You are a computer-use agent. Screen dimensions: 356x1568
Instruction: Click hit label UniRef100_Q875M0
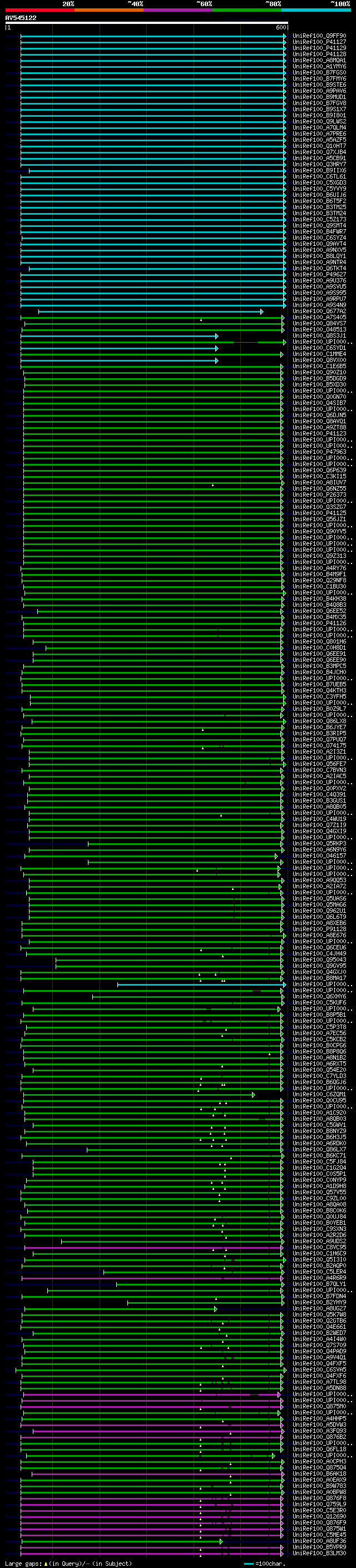coord(319,1407)
